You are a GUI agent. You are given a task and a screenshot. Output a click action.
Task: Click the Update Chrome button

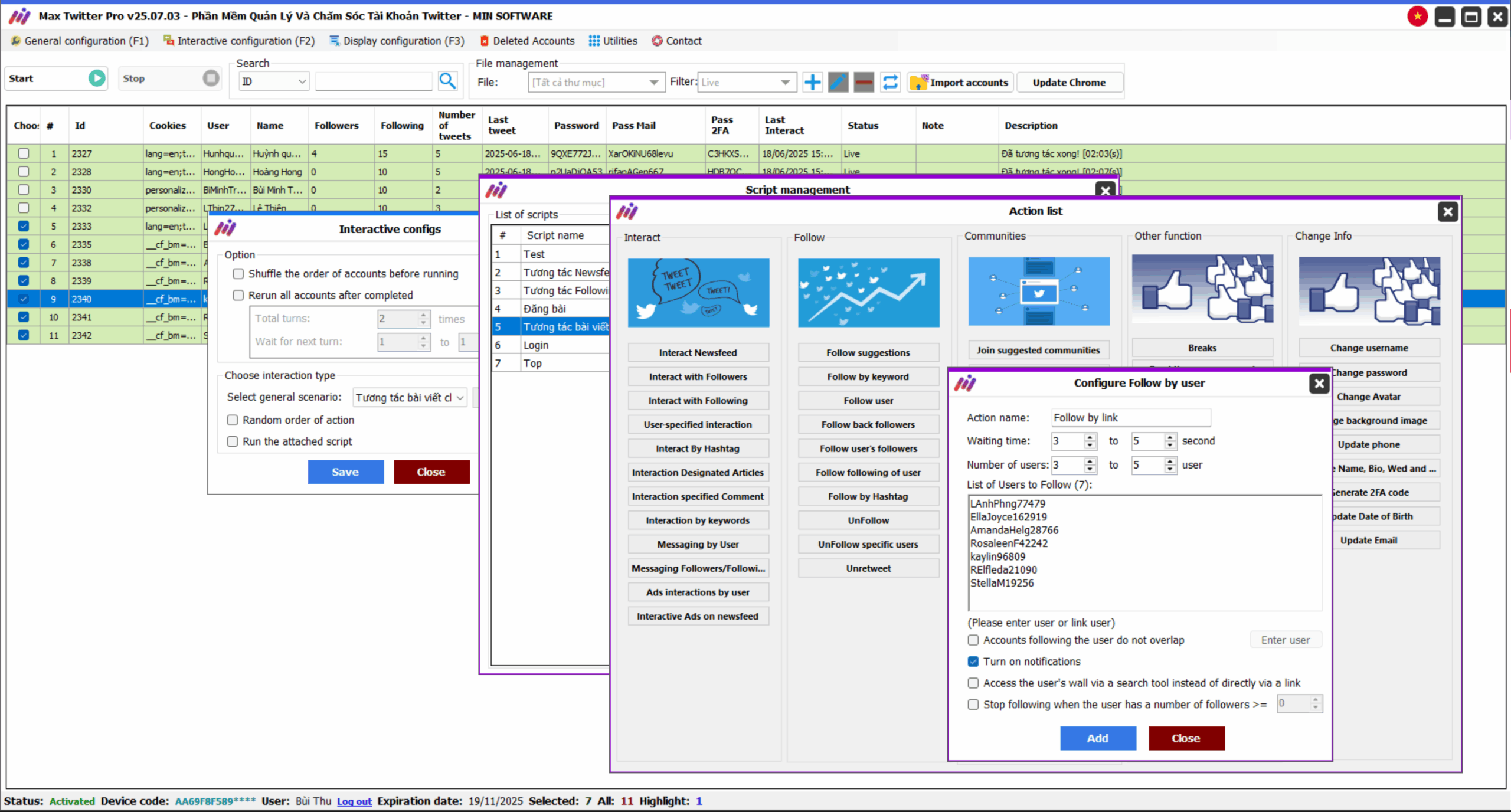tap(1069, 83)
